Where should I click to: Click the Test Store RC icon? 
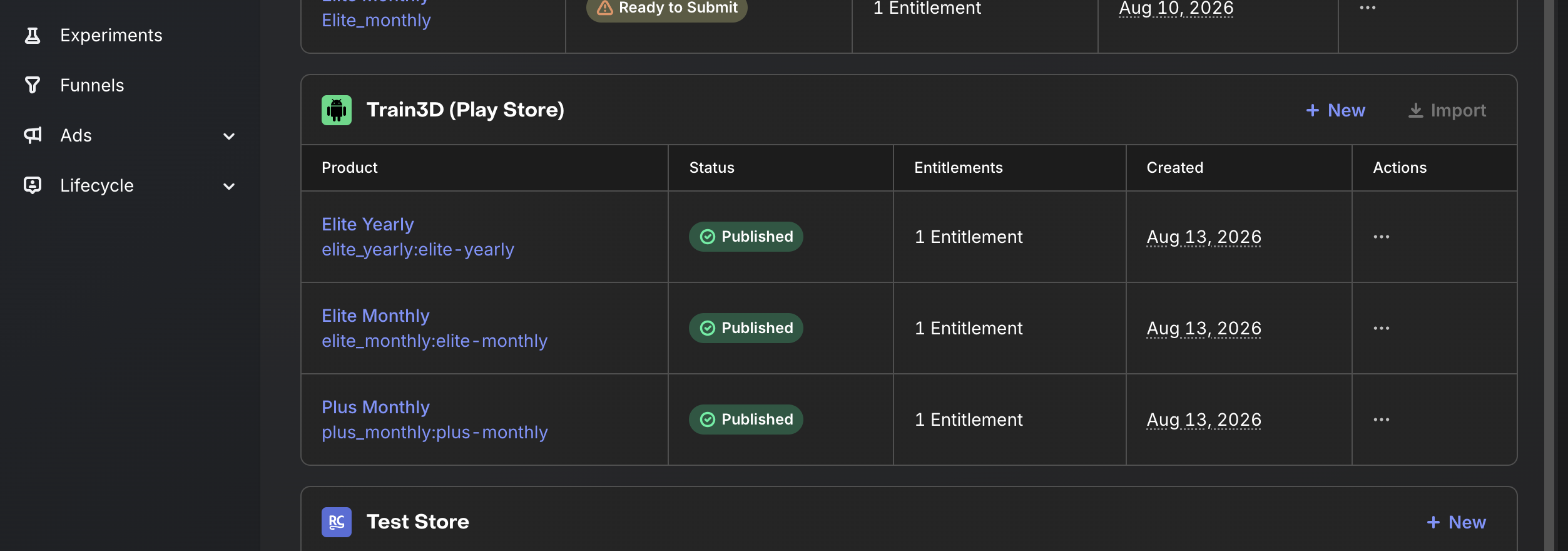point(337,522)
